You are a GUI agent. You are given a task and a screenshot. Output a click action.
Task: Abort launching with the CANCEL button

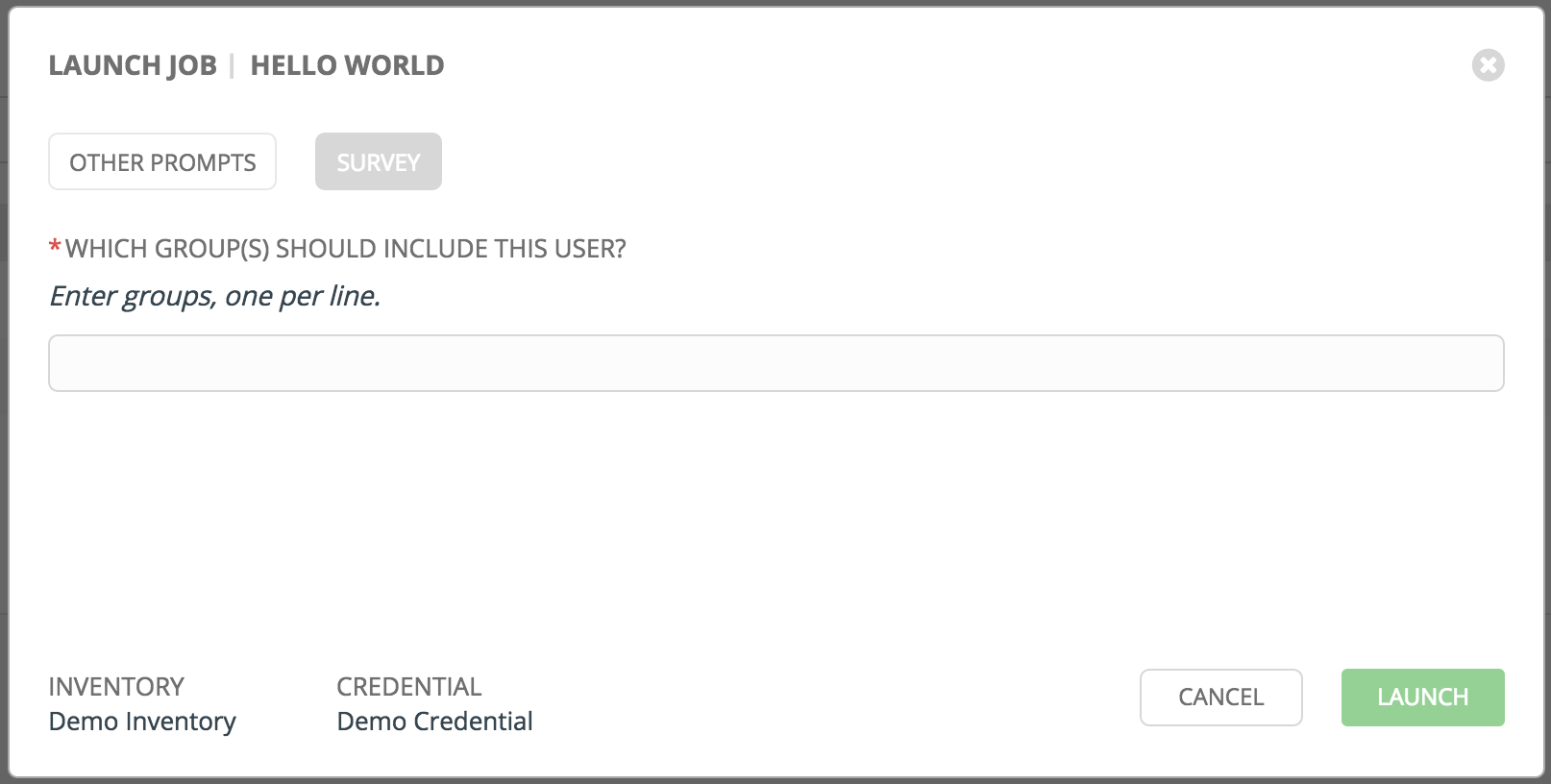pyautogui.click(x=1221, y=698)
